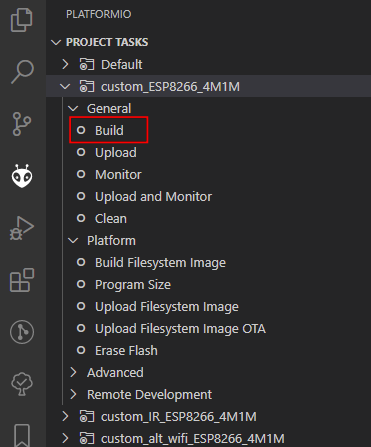The height and width of the screenshot is (447, 371).
Task: Open the Explorer files icon
Action: (x=22, y=20)
